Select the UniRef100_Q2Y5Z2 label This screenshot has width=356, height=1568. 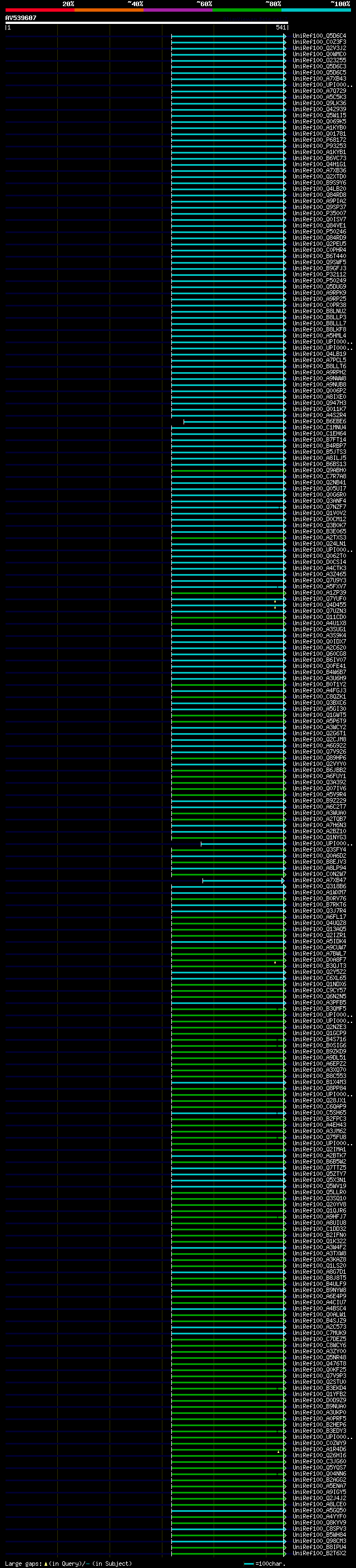pos(319,972)
